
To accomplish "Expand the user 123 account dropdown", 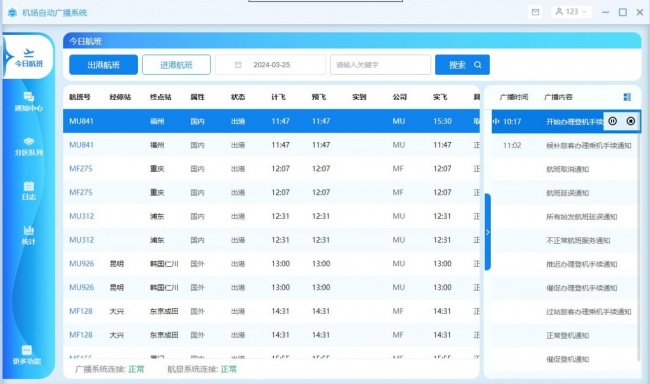I will click(x=571, y=12).
